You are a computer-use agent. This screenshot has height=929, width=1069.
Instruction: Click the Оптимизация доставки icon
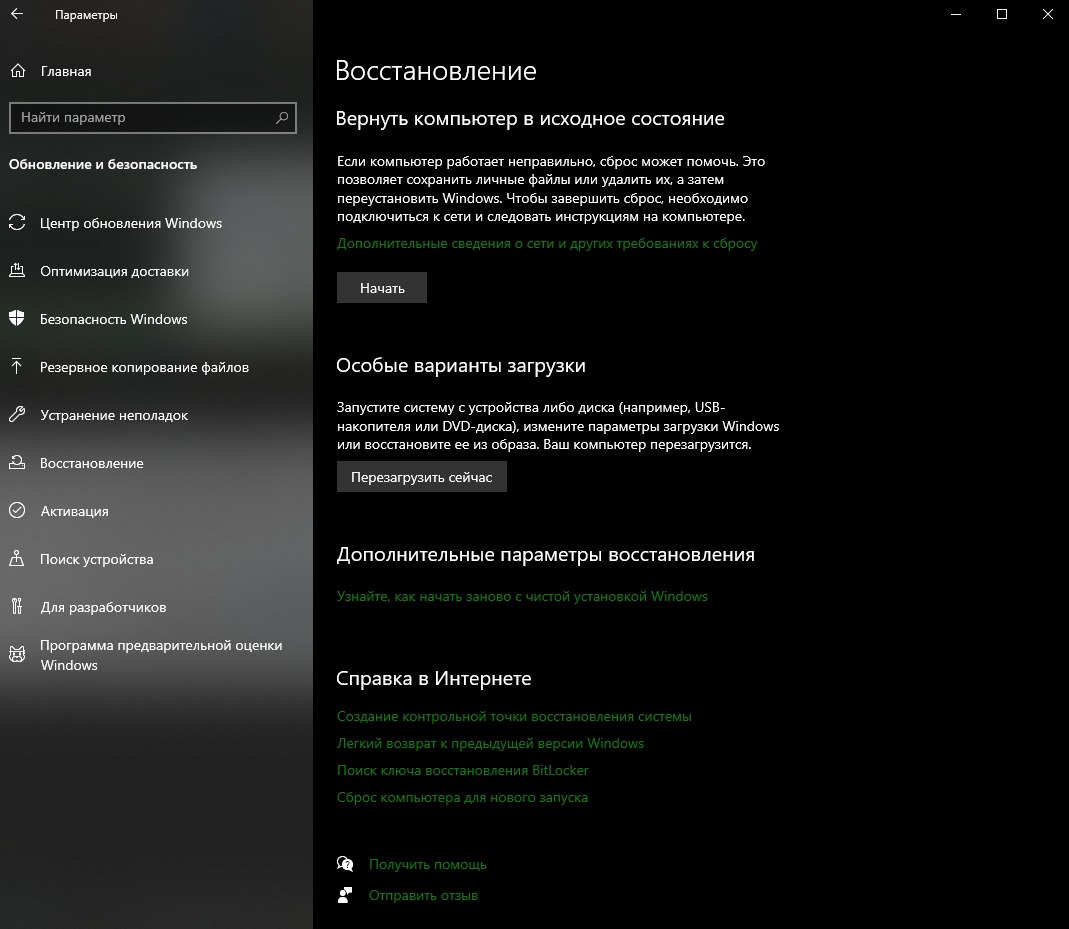pos(17,271)
